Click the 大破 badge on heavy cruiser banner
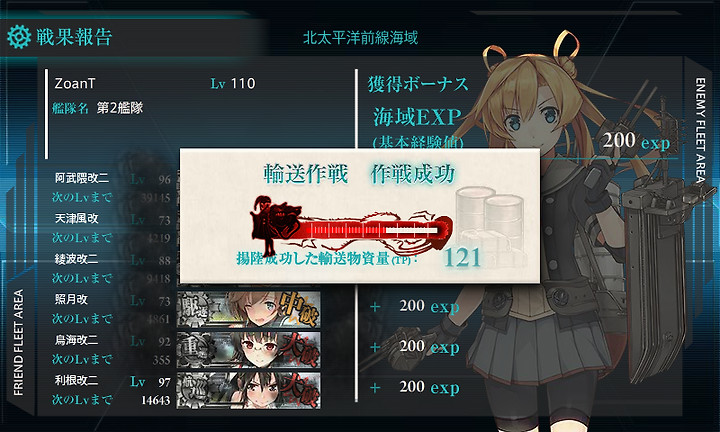Viewport: 720px width, 432px height. point(299,350)
